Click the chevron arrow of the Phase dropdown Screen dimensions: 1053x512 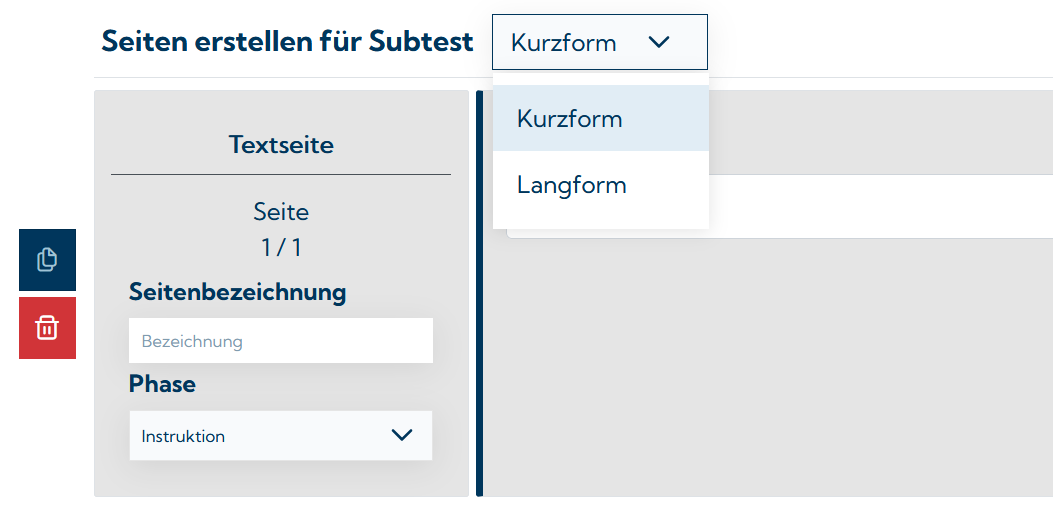tap(402, 435)
